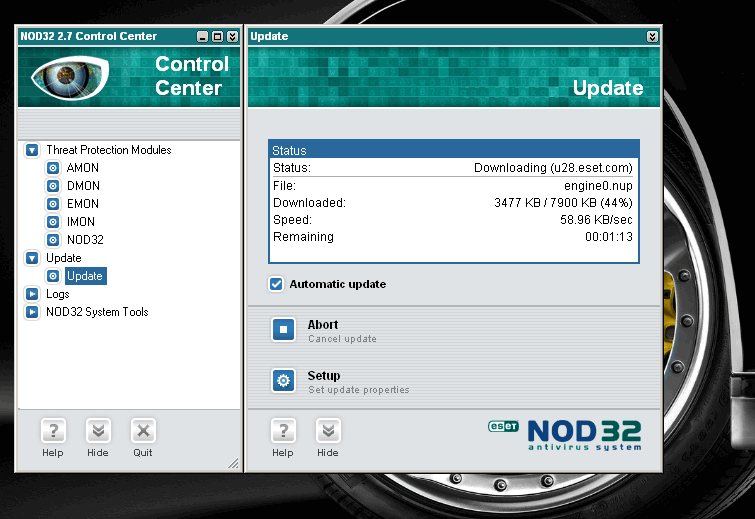Collapse the Threat Protection Modules tree
The height and width of the screenshot is (519, 755).
pyautogui.click(x=32, y=150)
